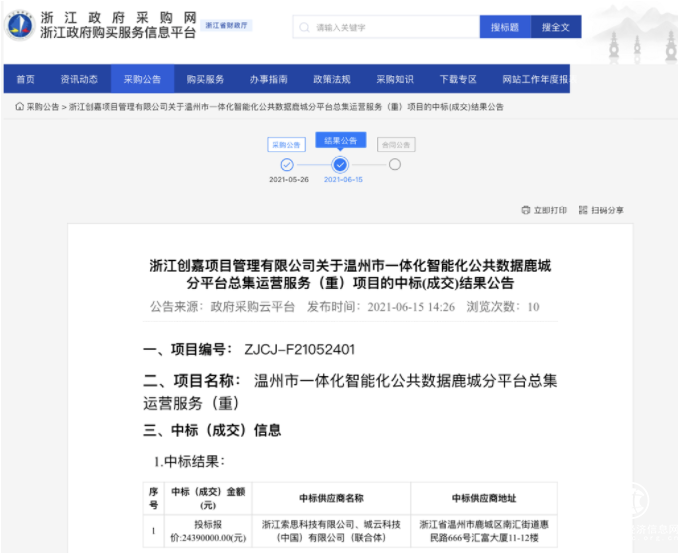
Task: Click the date 2021-05-26 under timeline
Action: 289,179
